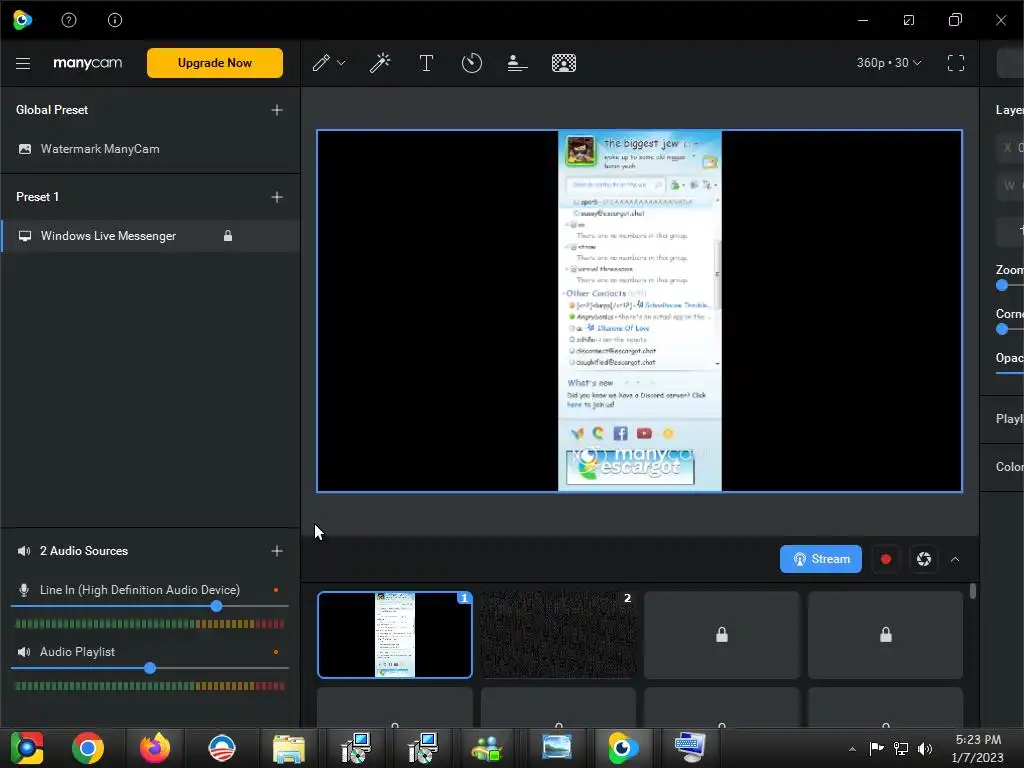The width and height of the screenshot is (1024, 768).
Task: Select preset thumbnail 2
Action: pyautogui.click(x=558, y=635)
